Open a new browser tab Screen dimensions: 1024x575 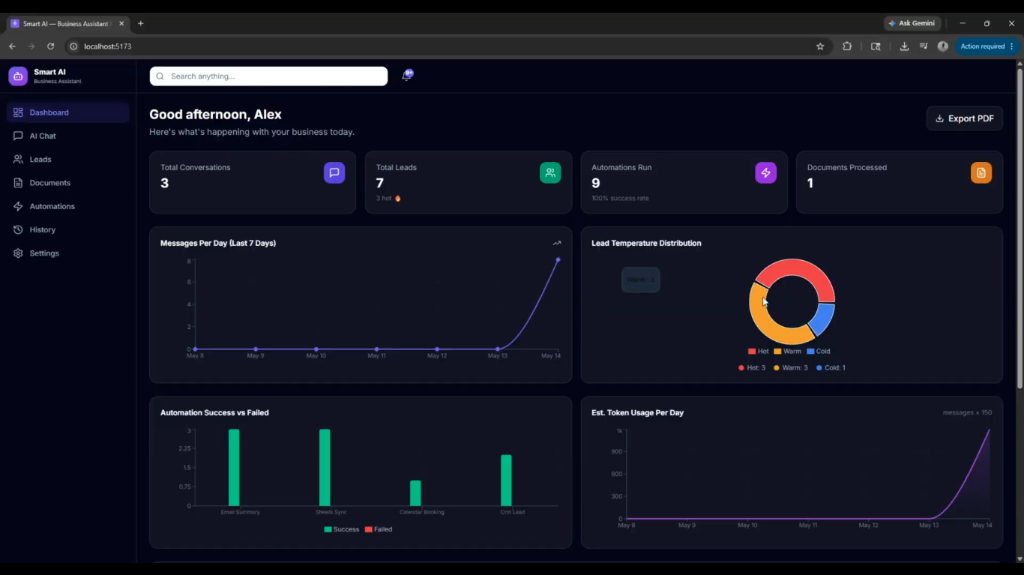point(140,24)
